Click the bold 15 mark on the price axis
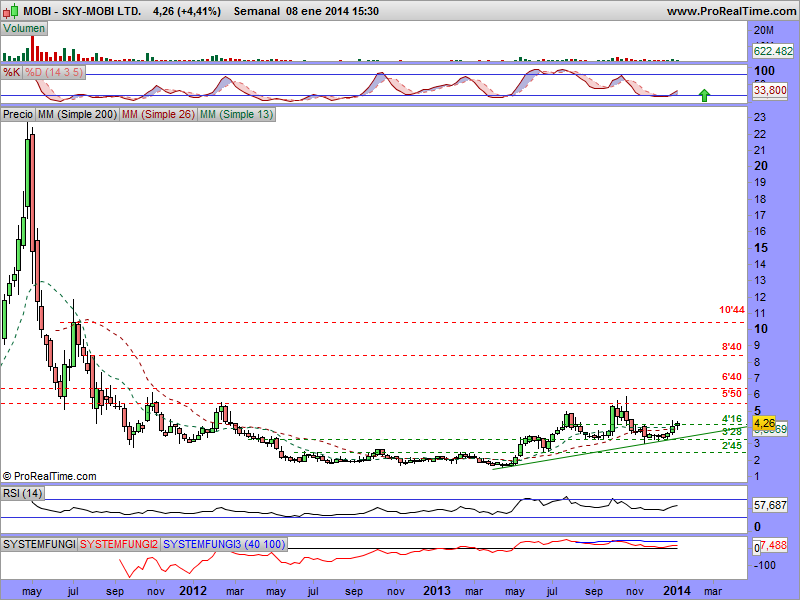 tap(761, 248)
